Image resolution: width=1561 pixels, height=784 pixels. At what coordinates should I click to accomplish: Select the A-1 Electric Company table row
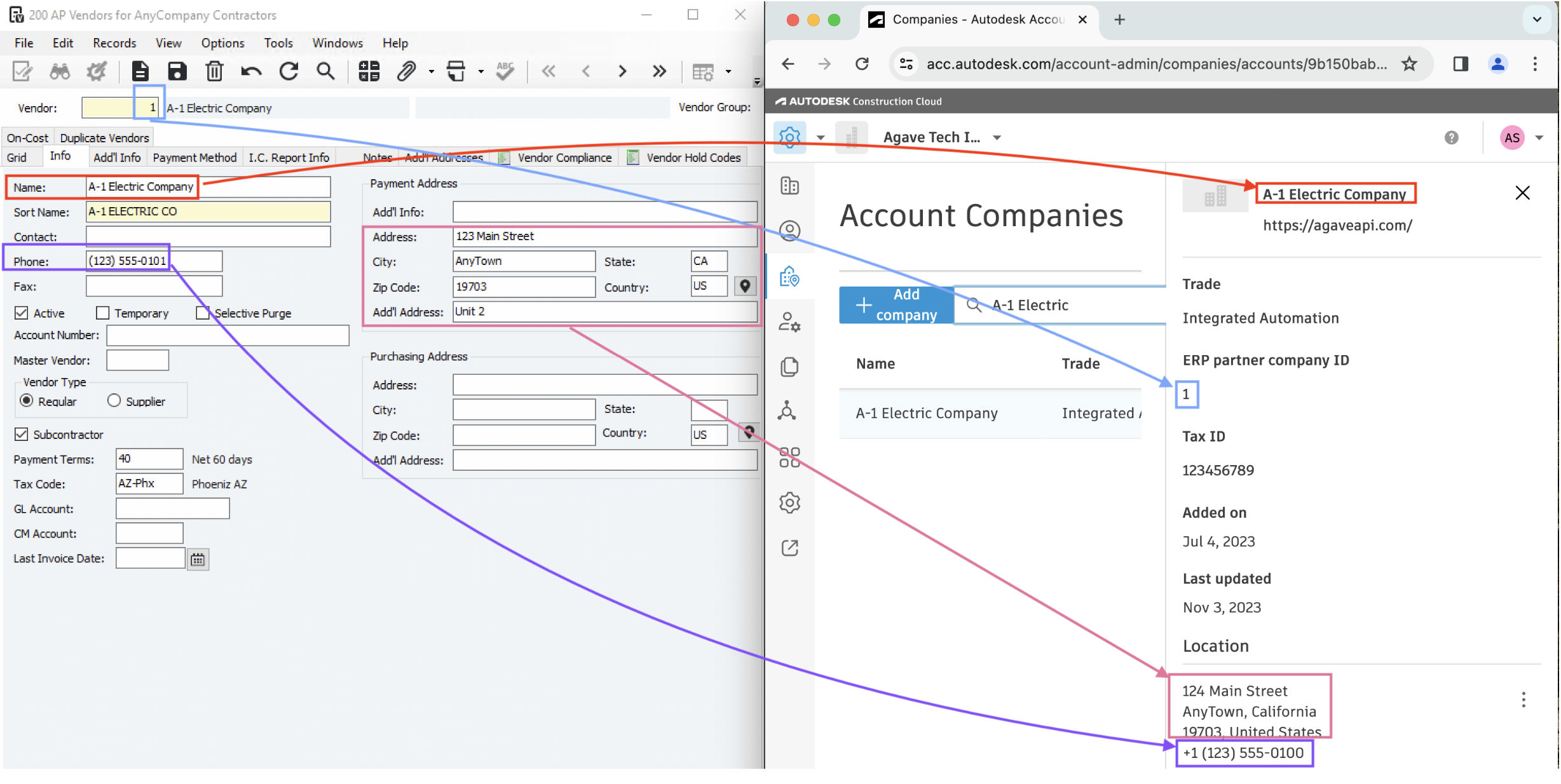click(990, 414)
